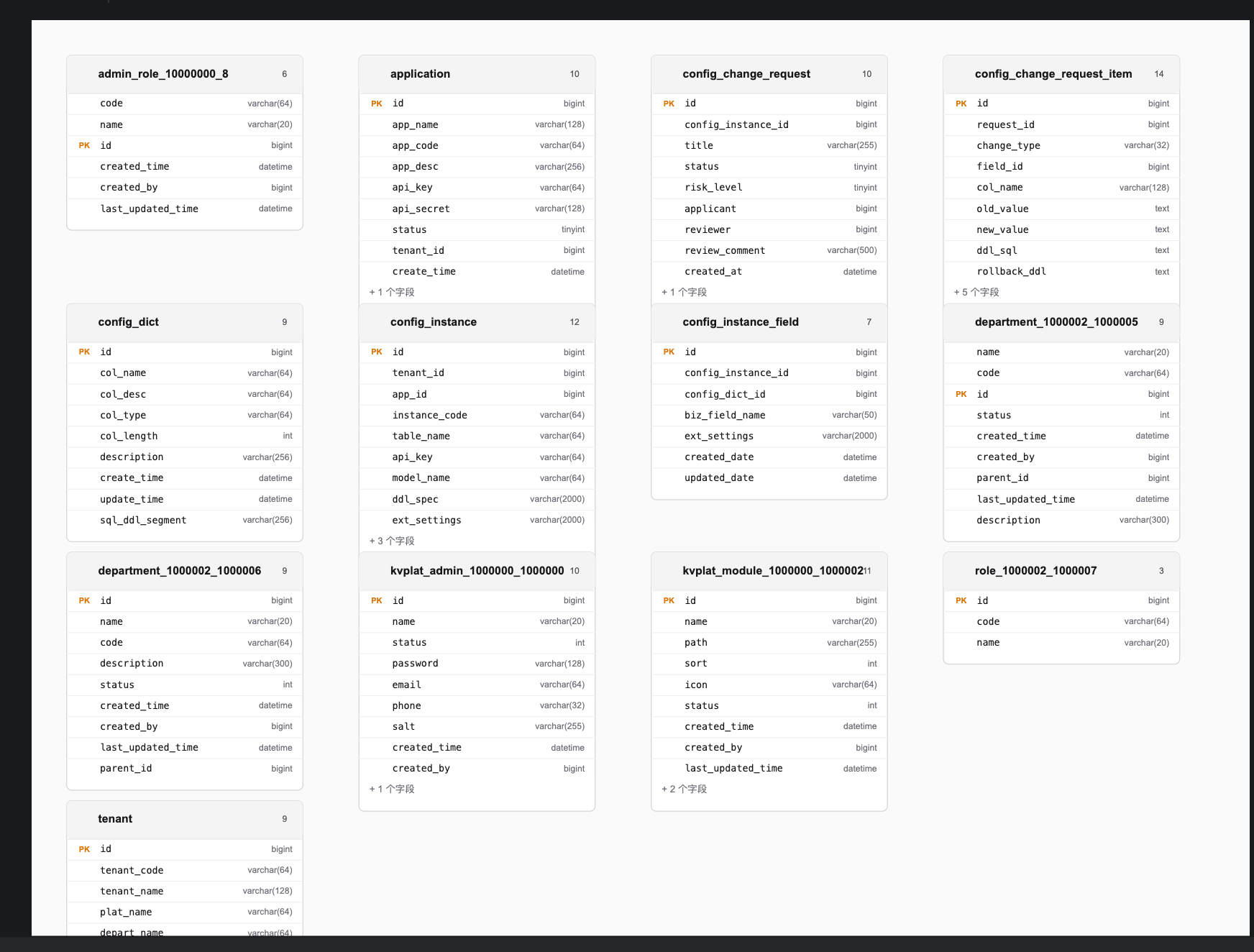The image size is (1254, 952).
Task: Select the application table header
Action: (477, 74)
